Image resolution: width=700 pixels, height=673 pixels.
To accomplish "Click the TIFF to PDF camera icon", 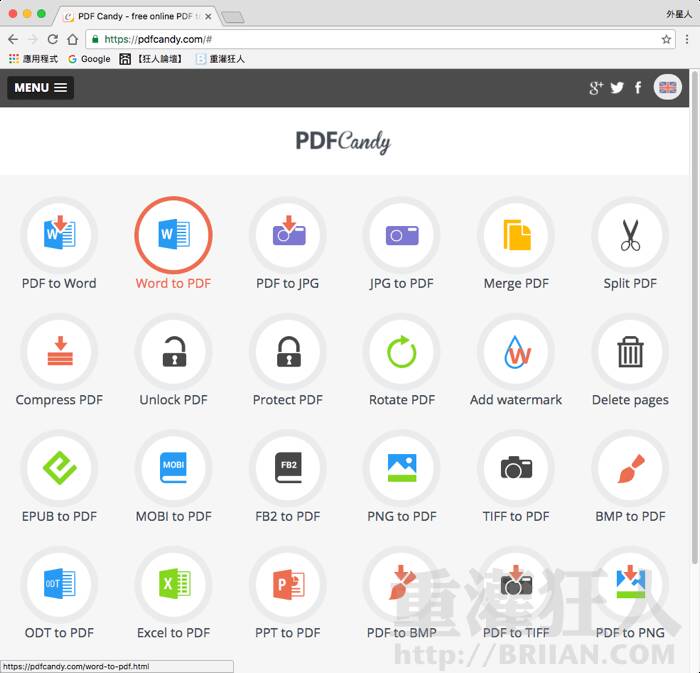I will [516, 468].
